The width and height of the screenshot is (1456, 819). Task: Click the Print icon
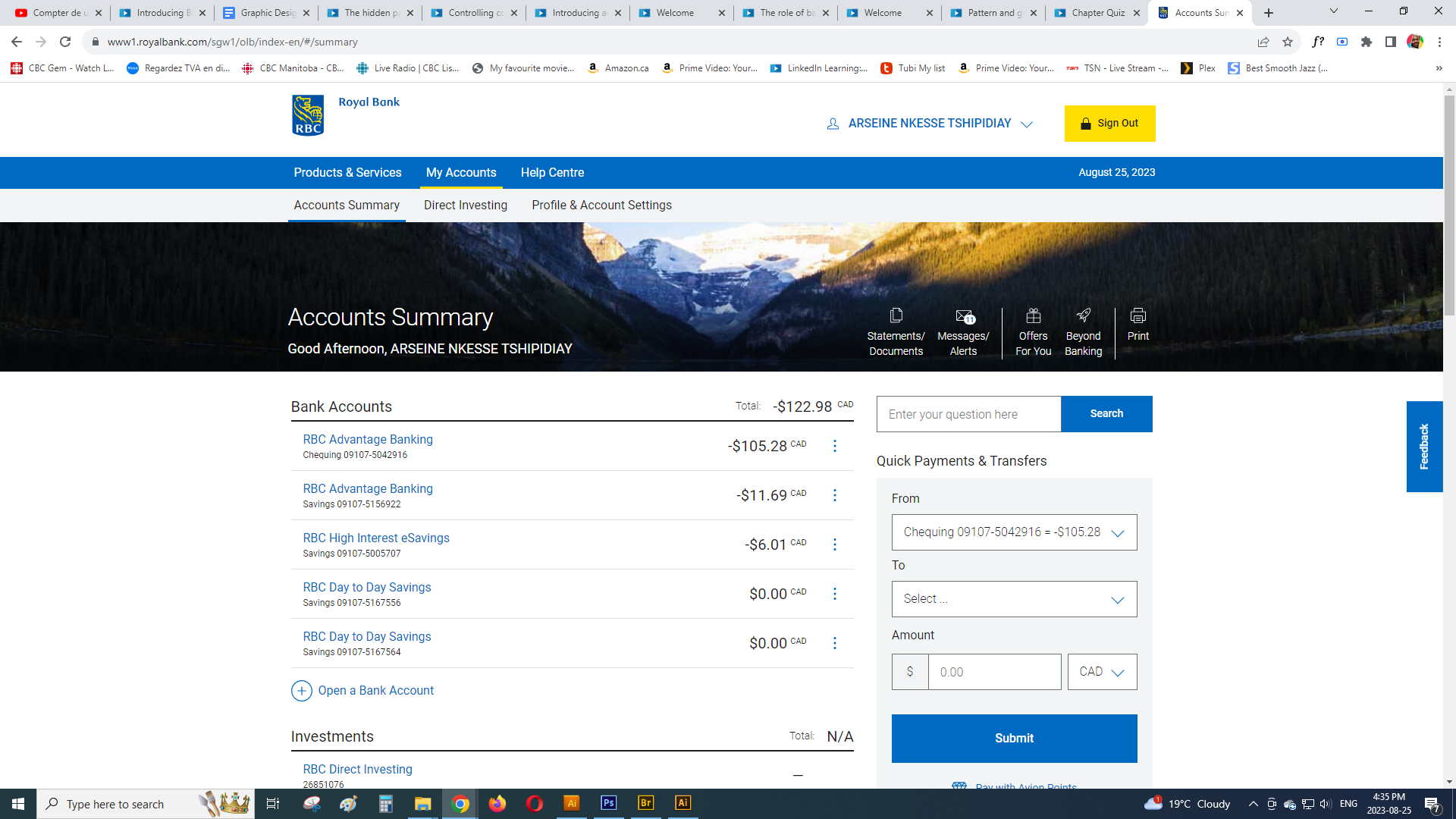tap(1137, 316)
